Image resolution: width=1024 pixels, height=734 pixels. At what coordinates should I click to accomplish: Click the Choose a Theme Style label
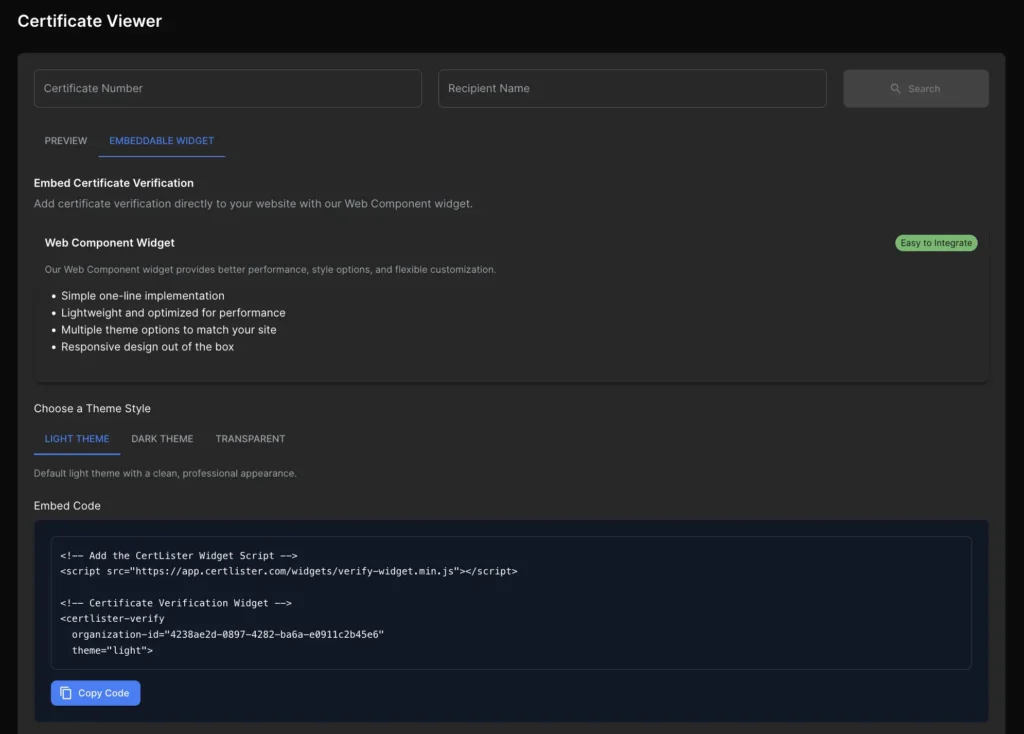click(x=92, y=408)
